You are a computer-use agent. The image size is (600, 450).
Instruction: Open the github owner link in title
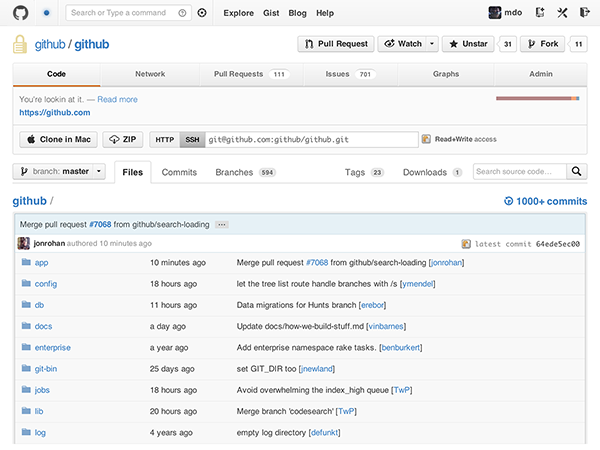point(50,44)
